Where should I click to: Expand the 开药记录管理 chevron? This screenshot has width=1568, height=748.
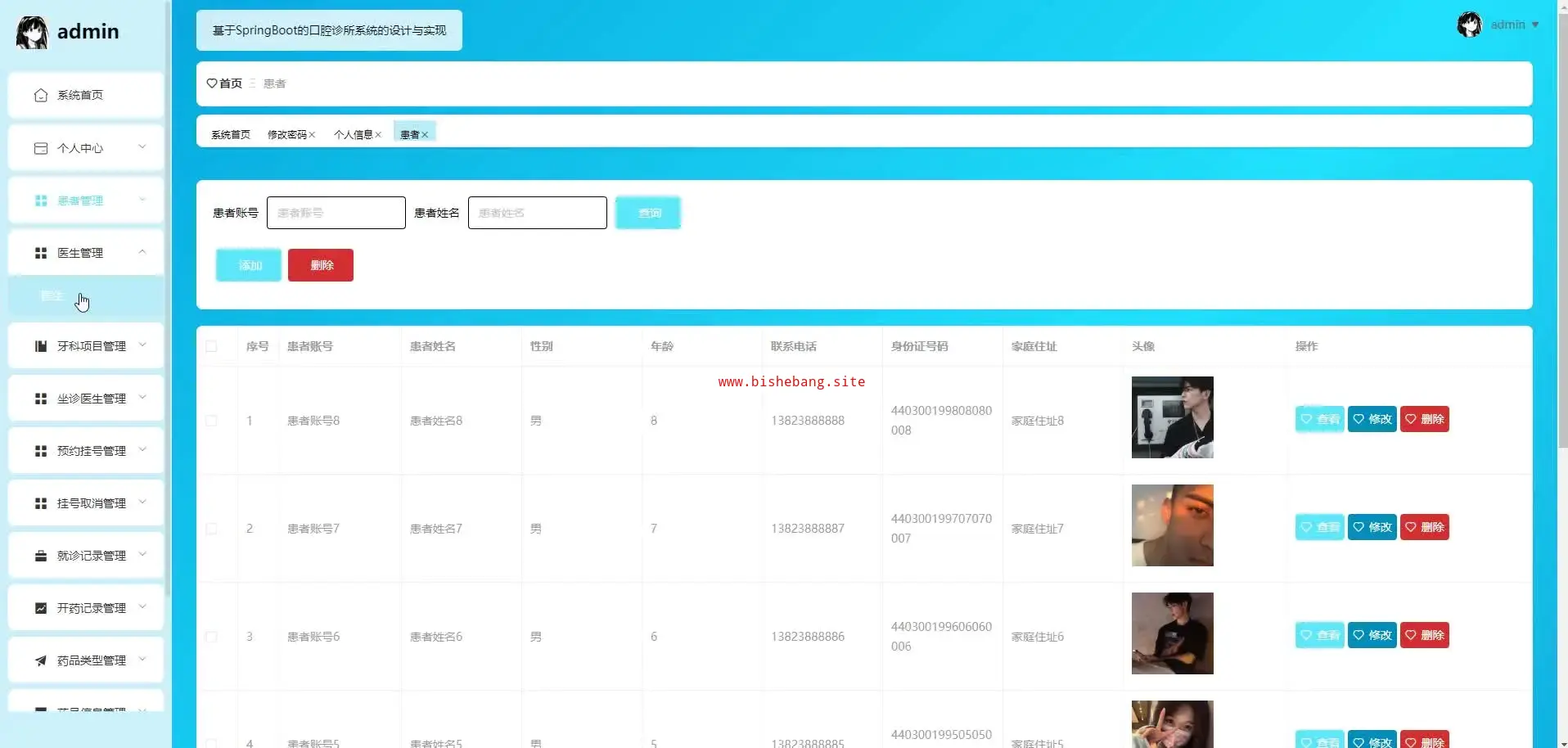[142, 607]
